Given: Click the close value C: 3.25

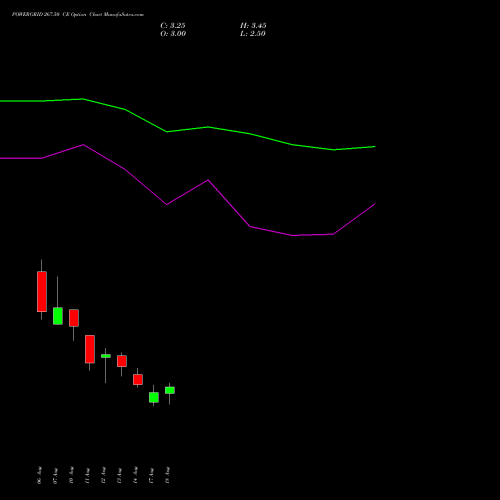Looking at the screenshot, I should click(173, 26).
